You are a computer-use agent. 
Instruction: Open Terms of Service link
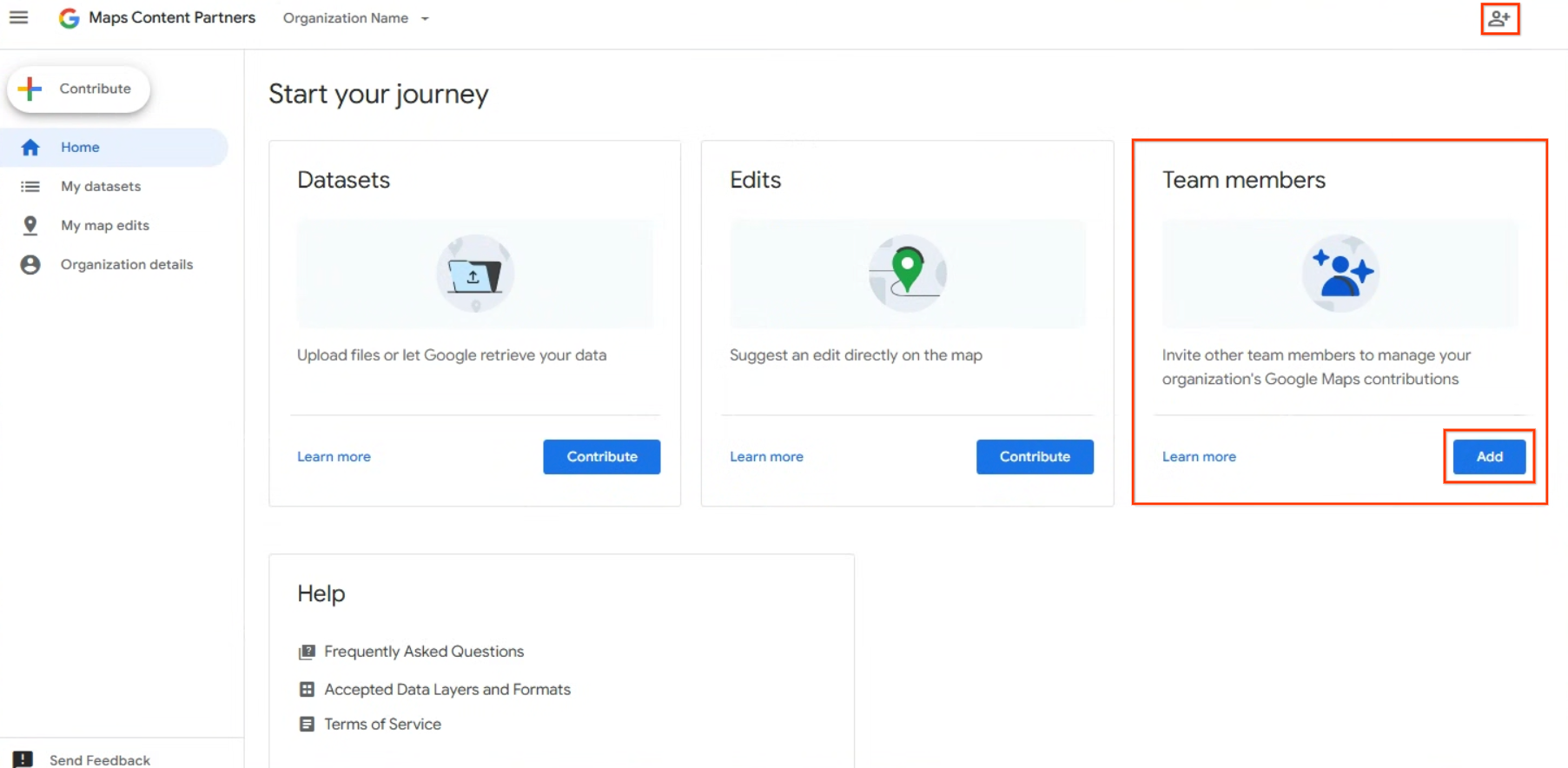click(x=382, y=725)
